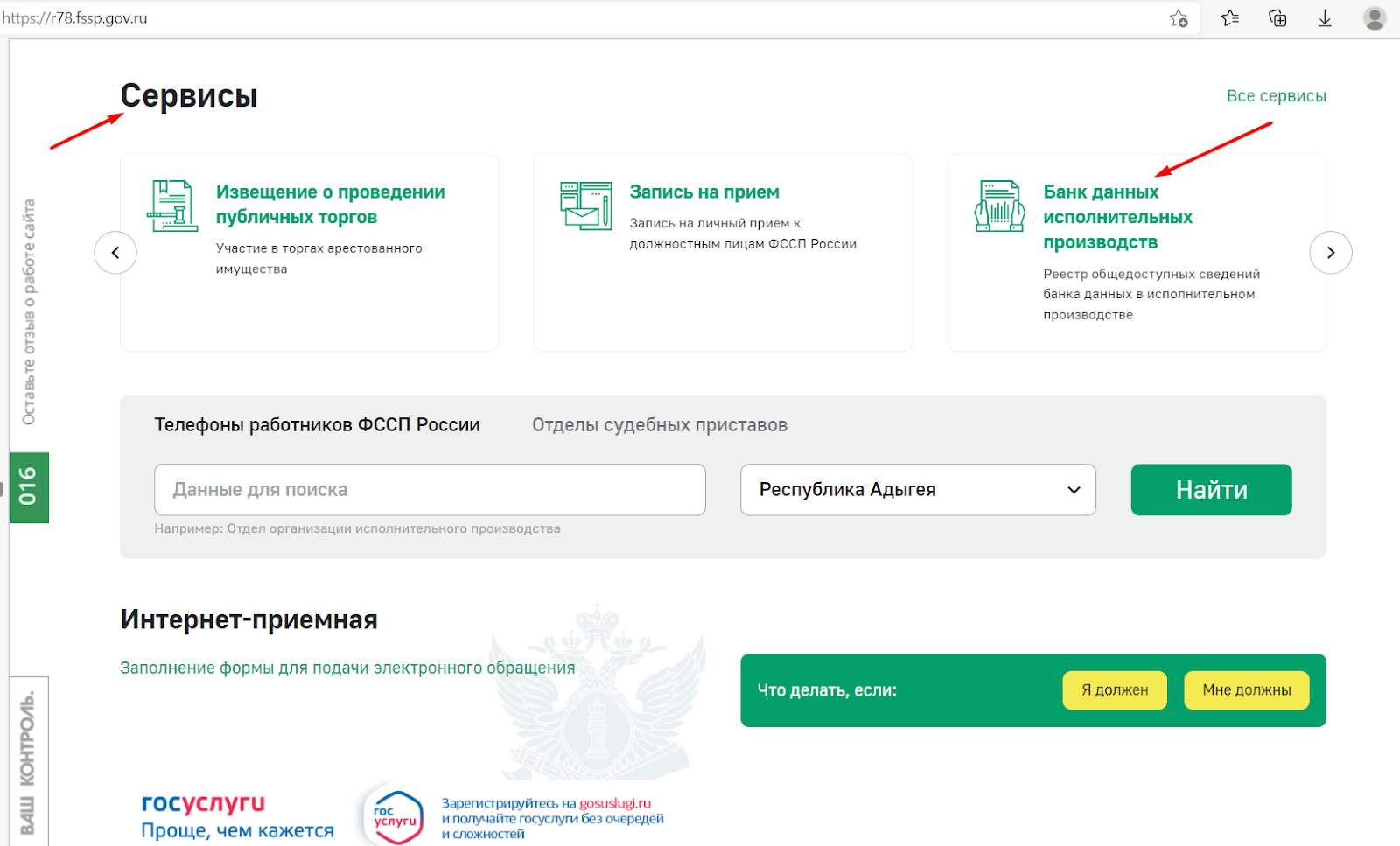
Task: Switch to Отделы судебных приставов tab
Action: point(660,425)
